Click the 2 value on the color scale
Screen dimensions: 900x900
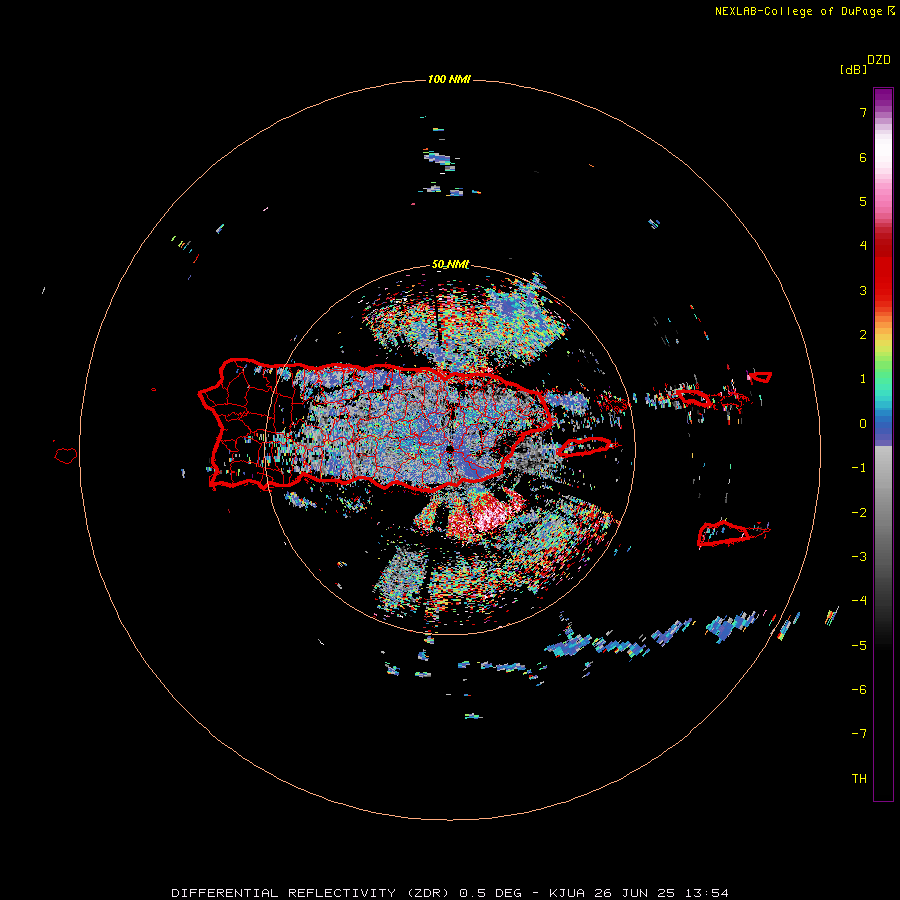pos(863,335)
